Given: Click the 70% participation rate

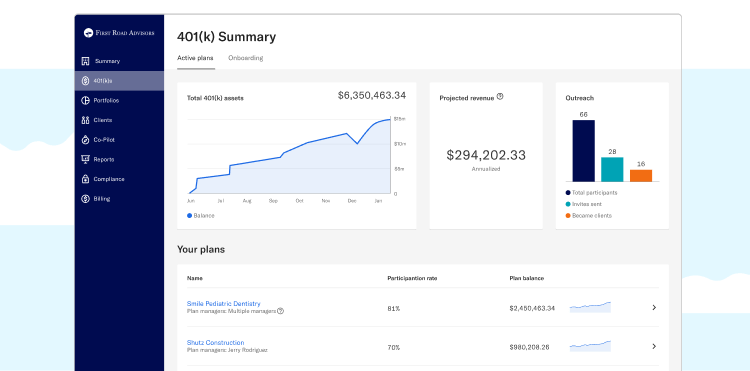Looking at the screenshot, I should coord(394,348).
